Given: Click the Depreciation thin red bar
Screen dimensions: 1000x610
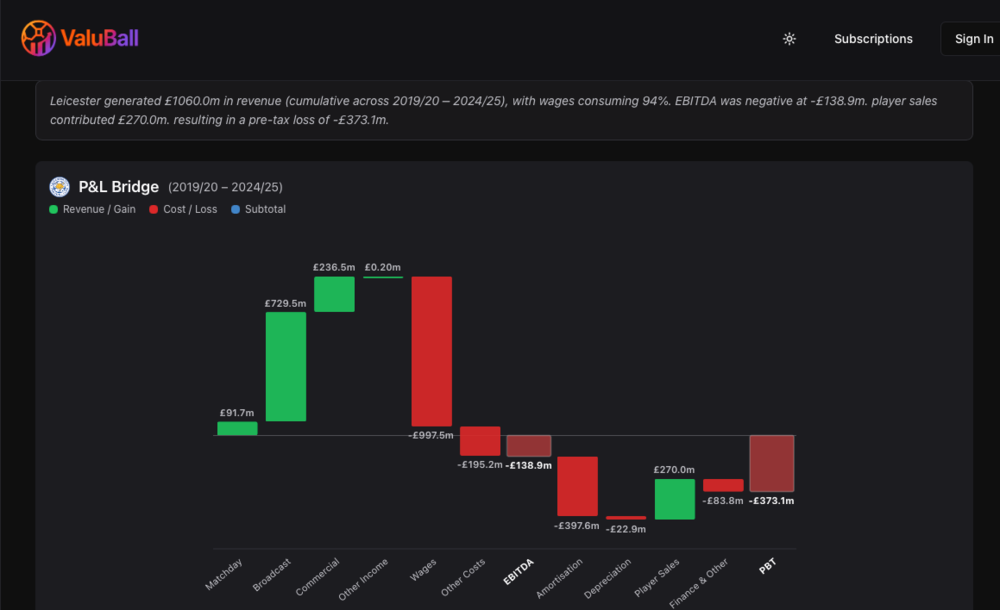Looking at the screenshot, I should tap(626, 517).
